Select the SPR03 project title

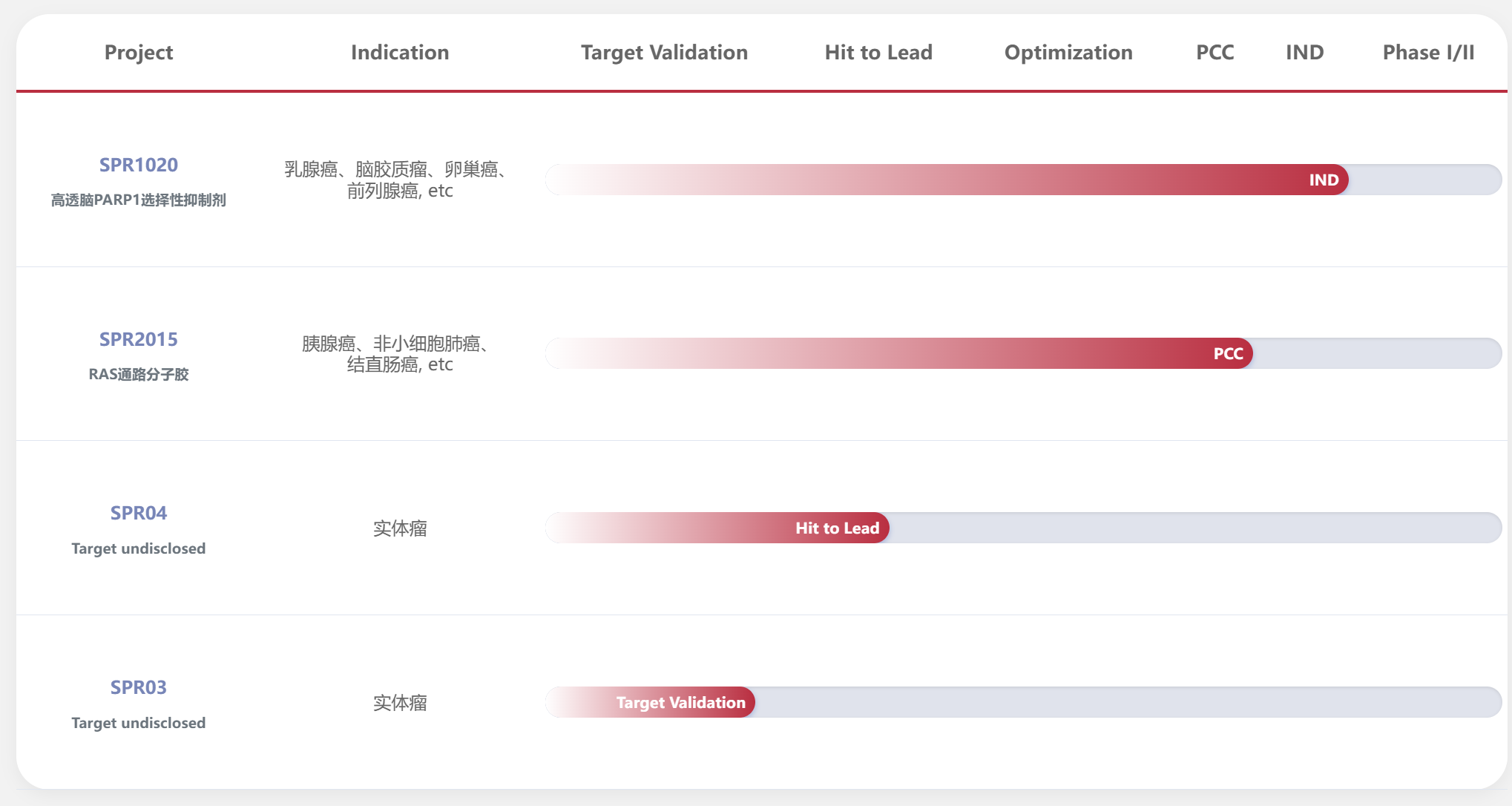point(139,687)
